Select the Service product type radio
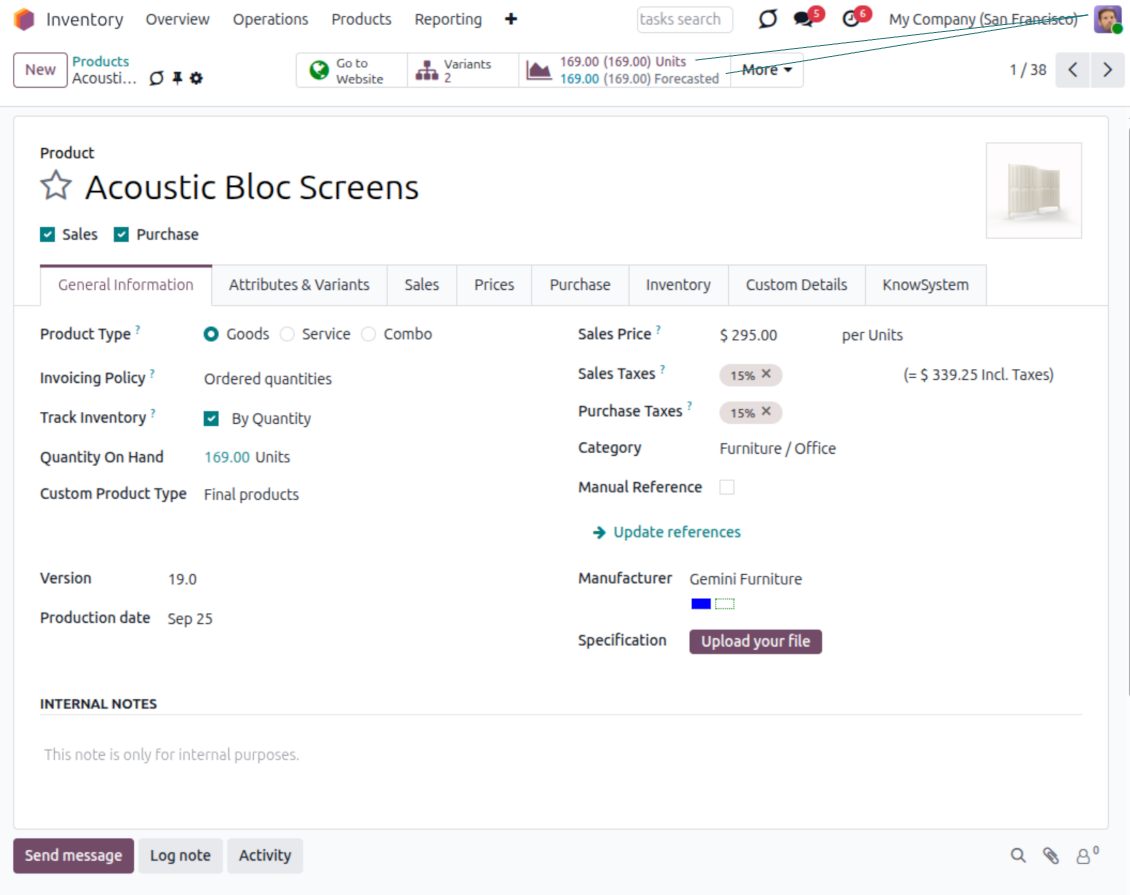The image size is (1130, 895). (288, 334)
